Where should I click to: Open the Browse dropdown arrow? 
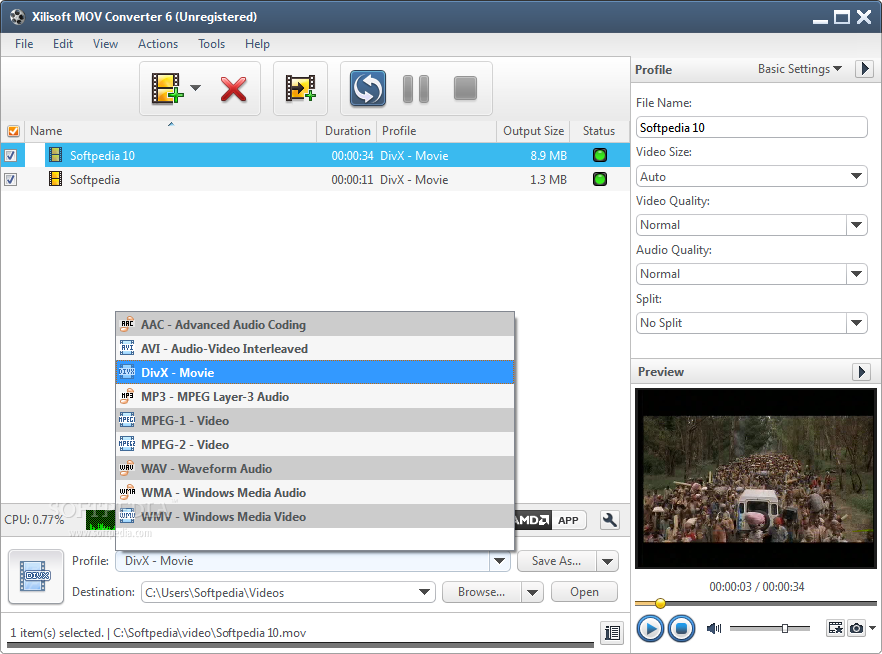pyautogui.click(x=533, y=592)
